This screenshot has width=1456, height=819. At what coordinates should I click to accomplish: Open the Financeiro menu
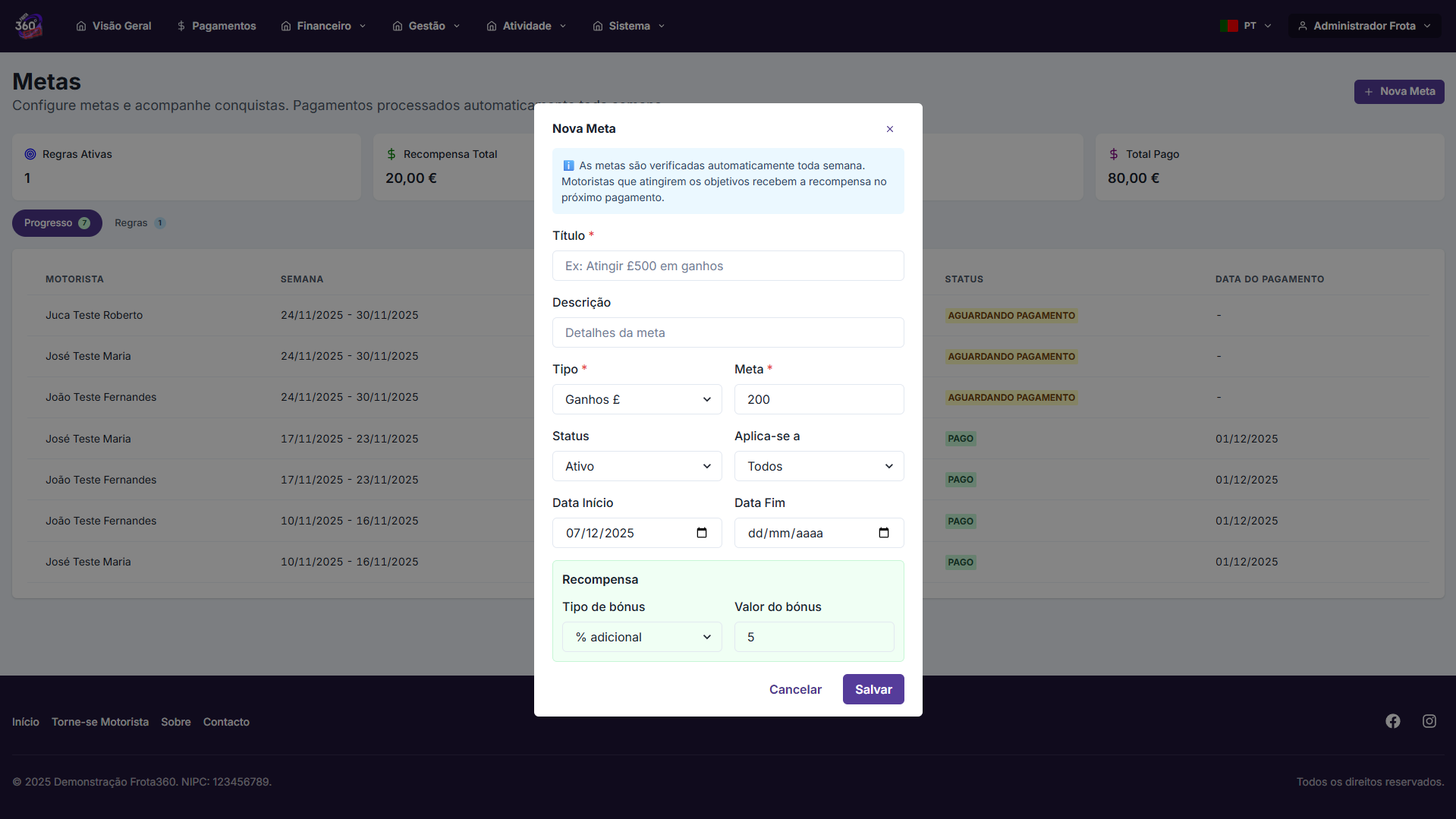(323, 26)
